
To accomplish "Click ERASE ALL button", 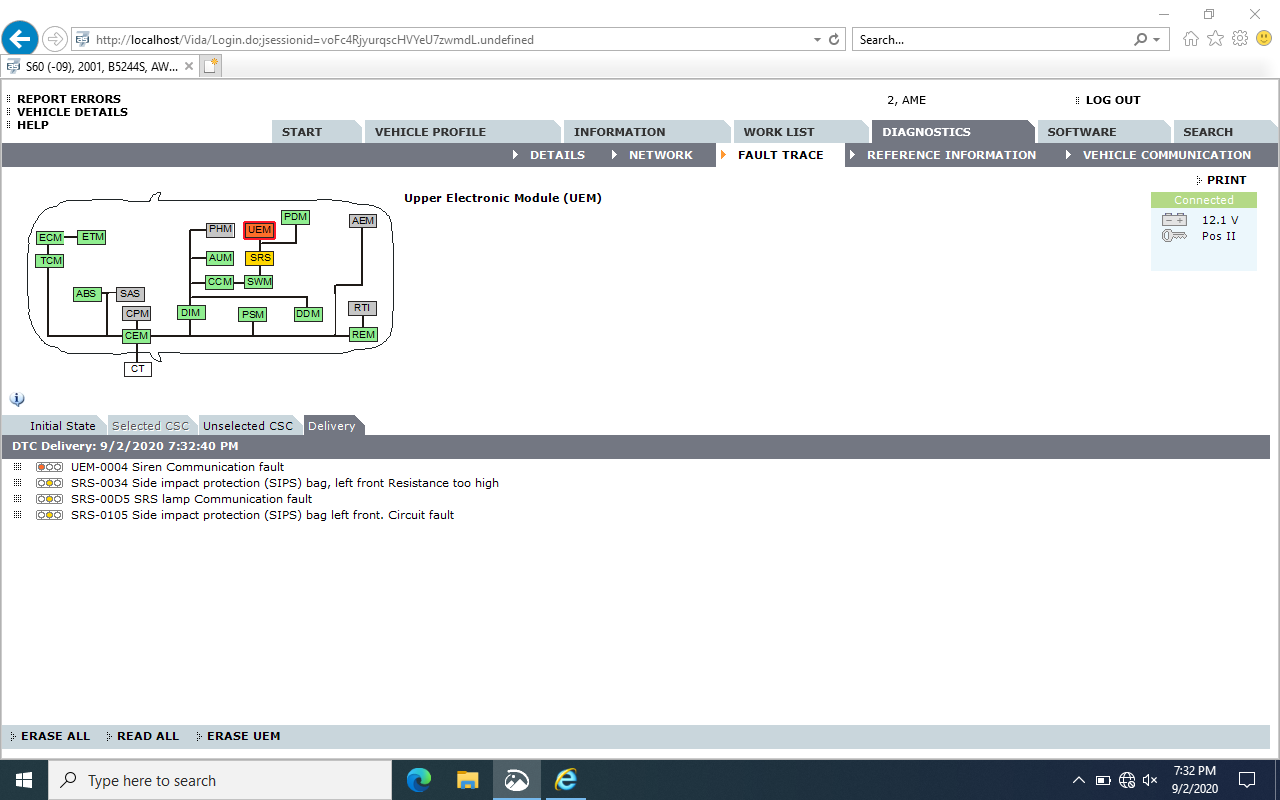I will pos(55,736).
